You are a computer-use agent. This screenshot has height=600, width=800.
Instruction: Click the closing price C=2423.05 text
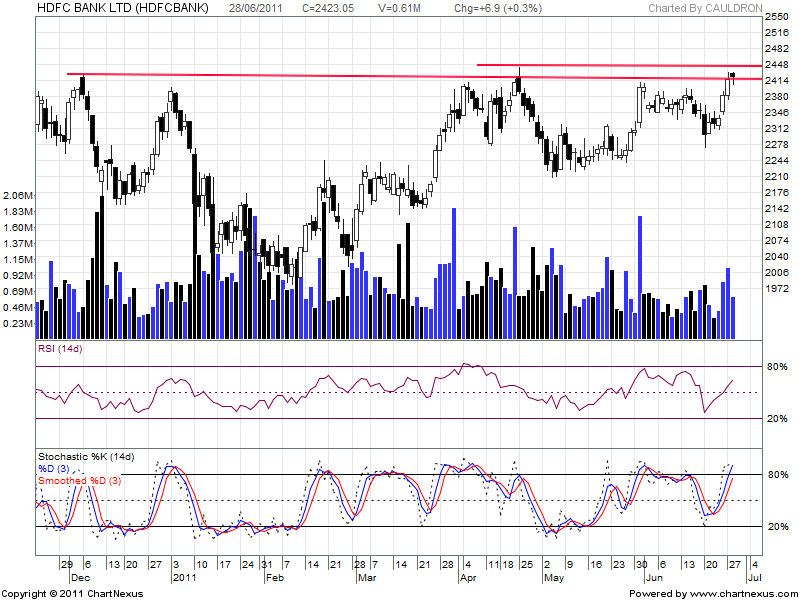click(321, 8)
